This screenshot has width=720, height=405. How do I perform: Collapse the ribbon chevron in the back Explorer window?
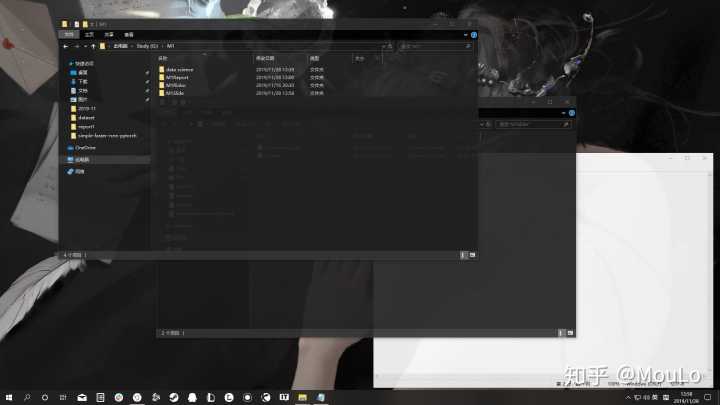pos(563,113)
